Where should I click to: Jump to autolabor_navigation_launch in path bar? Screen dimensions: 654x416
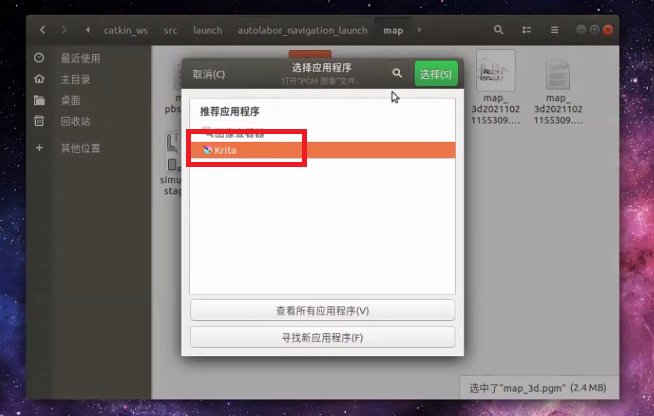point(303,30)
